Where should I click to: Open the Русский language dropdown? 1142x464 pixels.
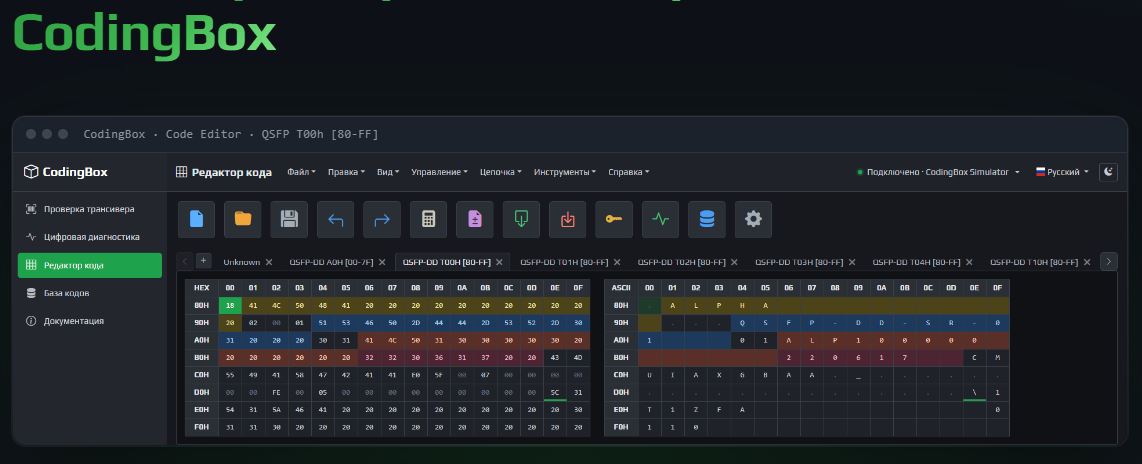pos(1063,172)
